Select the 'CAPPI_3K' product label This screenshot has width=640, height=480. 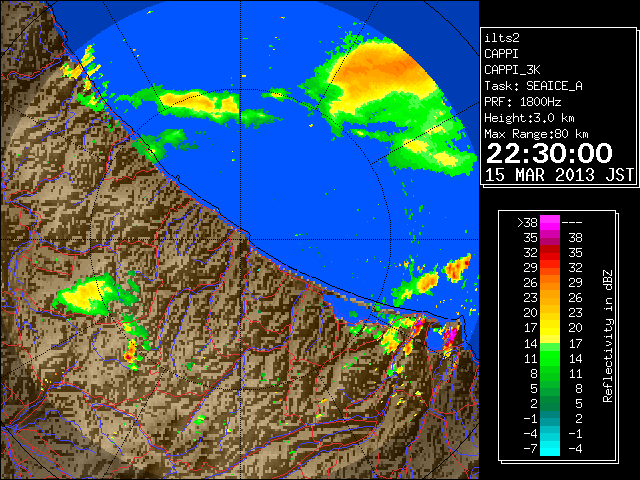512,70
